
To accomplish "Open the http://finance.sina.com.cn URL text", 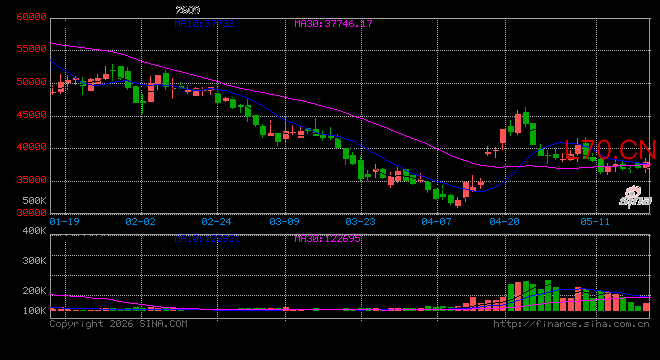I will (x=571, y=324).
